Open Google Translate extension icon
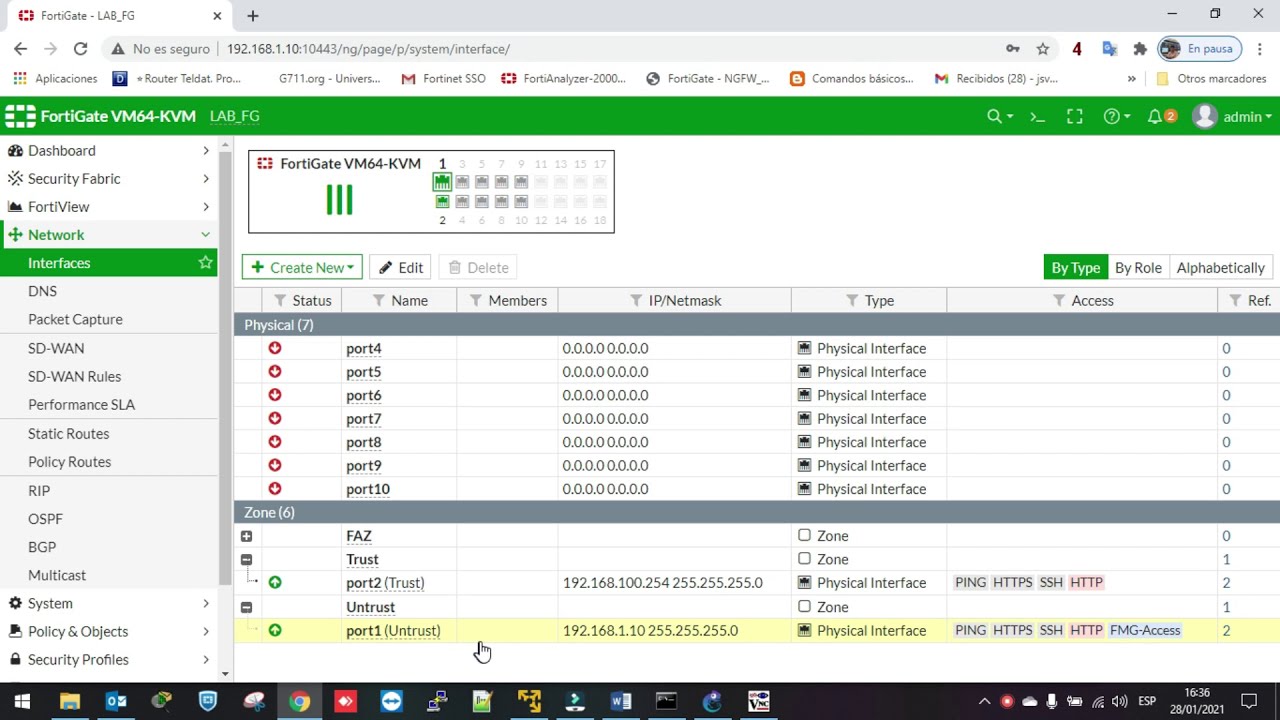1280x720 pixels. click(x=1109, y=48)
